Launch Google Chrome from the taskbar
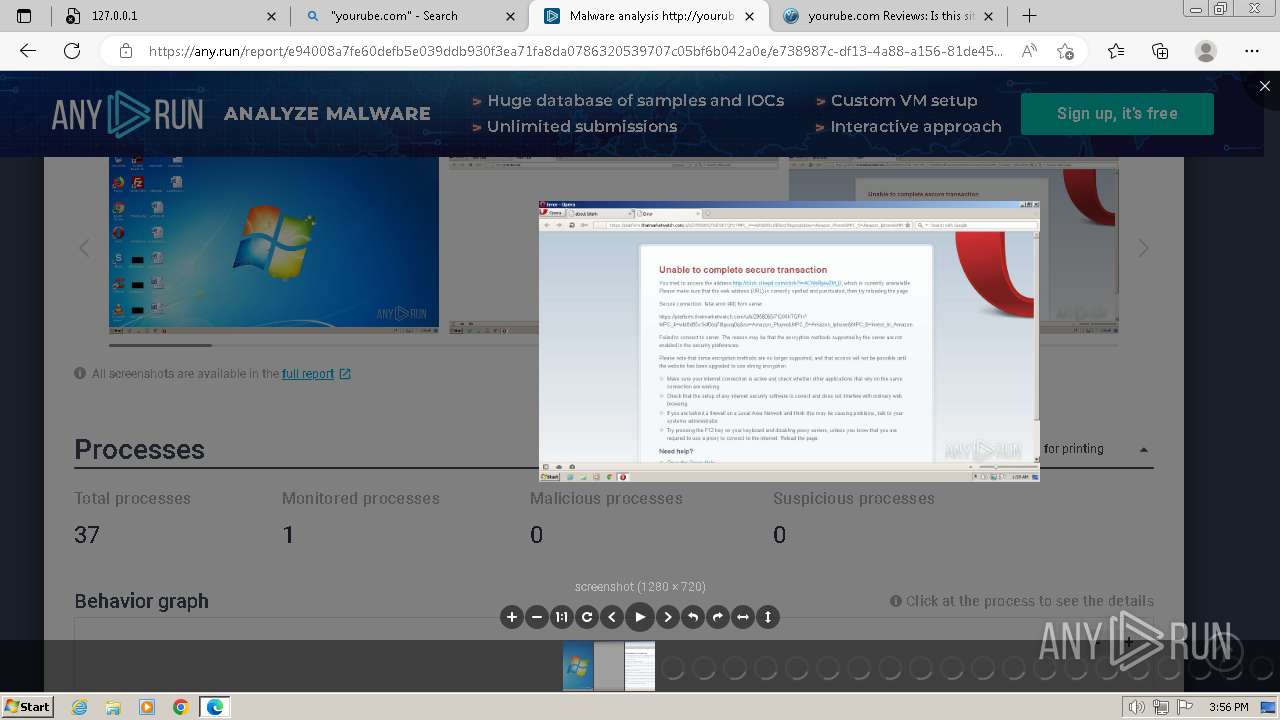The width and height of the screenshot is (1280, 720). tap(181, 707)
